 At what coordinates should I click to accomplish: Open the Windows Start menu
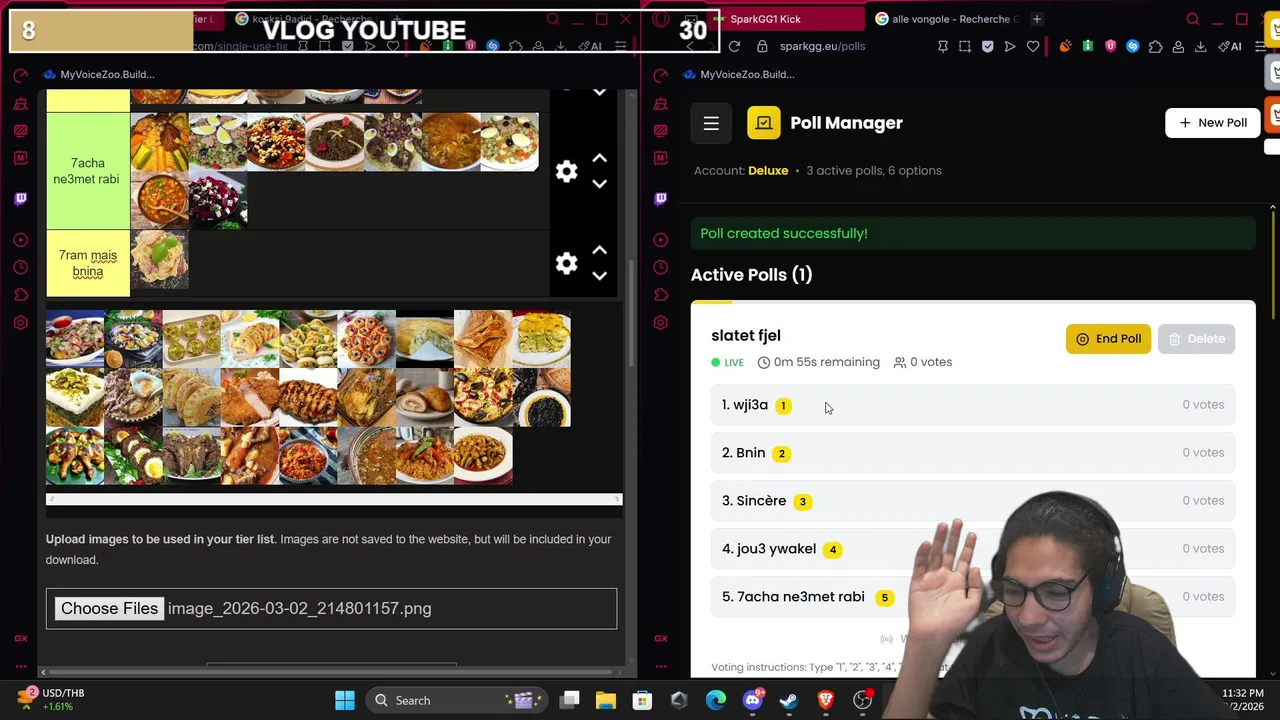coord(345,700)
